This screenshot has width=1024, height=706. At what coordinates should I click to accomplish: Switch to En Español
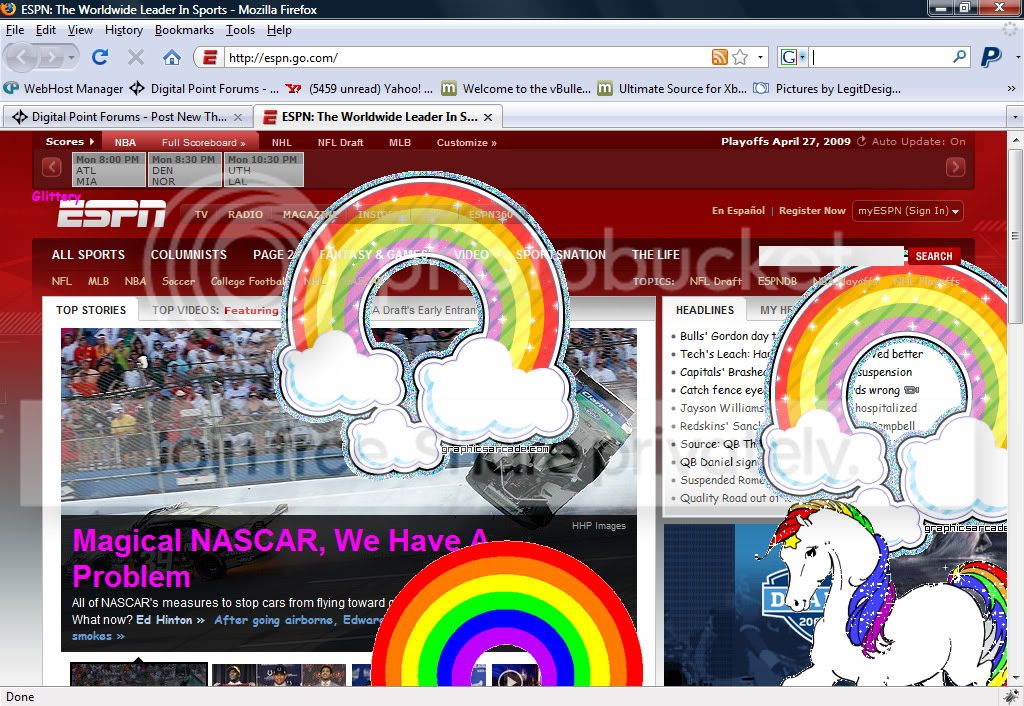click(x=738, y=211)
